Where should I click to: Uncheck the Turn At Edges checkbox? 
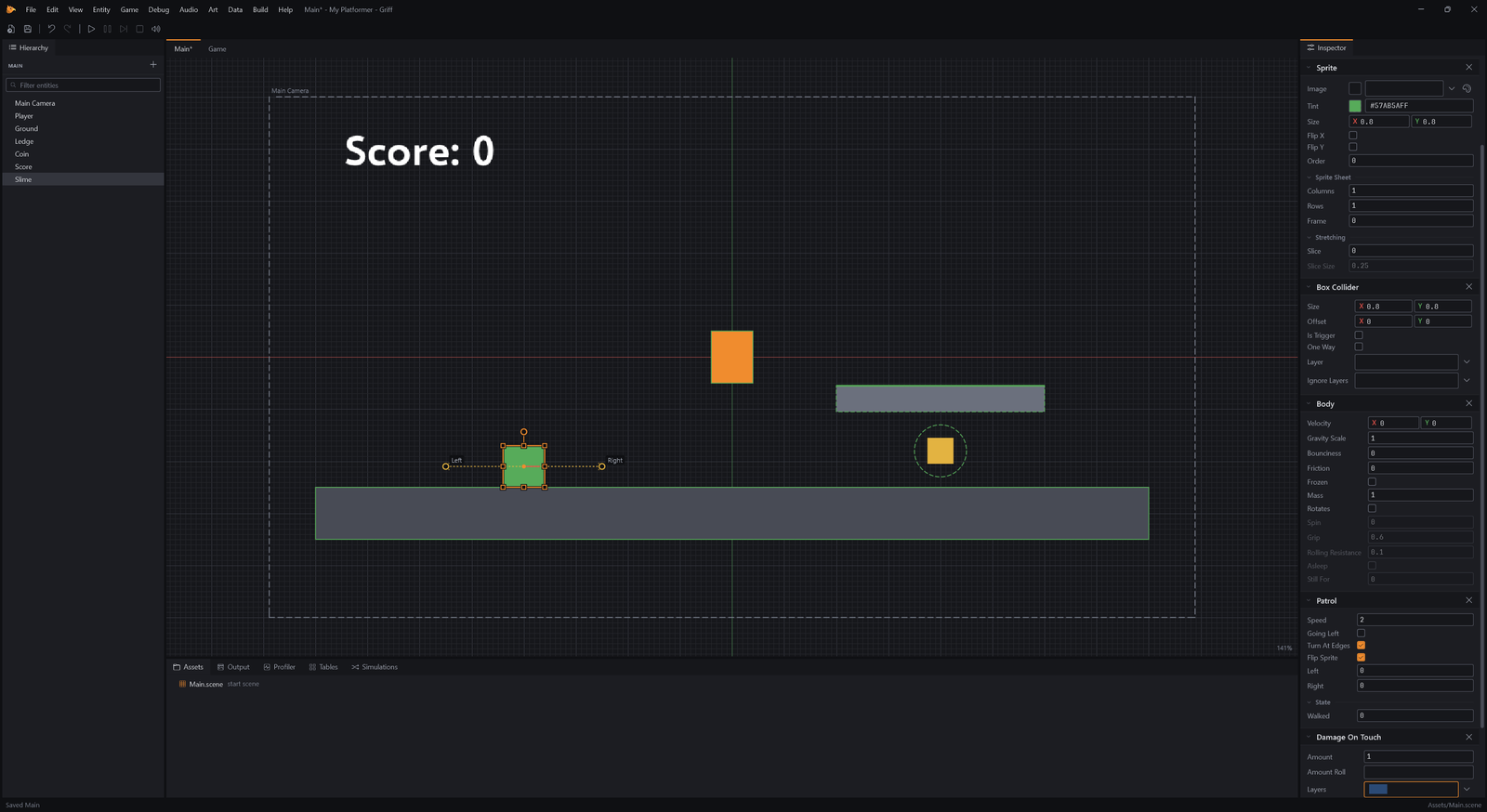coord(1361,645)
